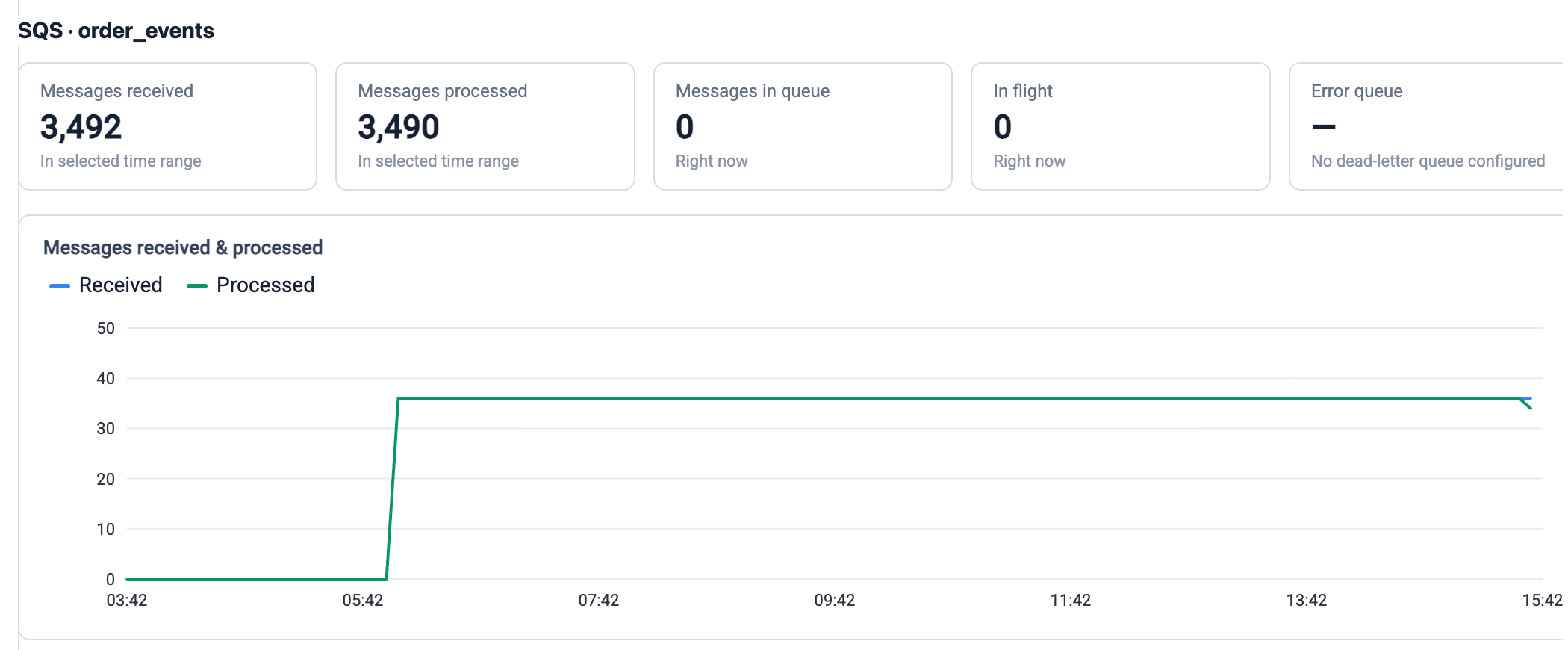This screenshot has height=650, width=1568.
Task: Click the Processed green legend swatch
Action: pyautogui.click(x=197, y=286)
